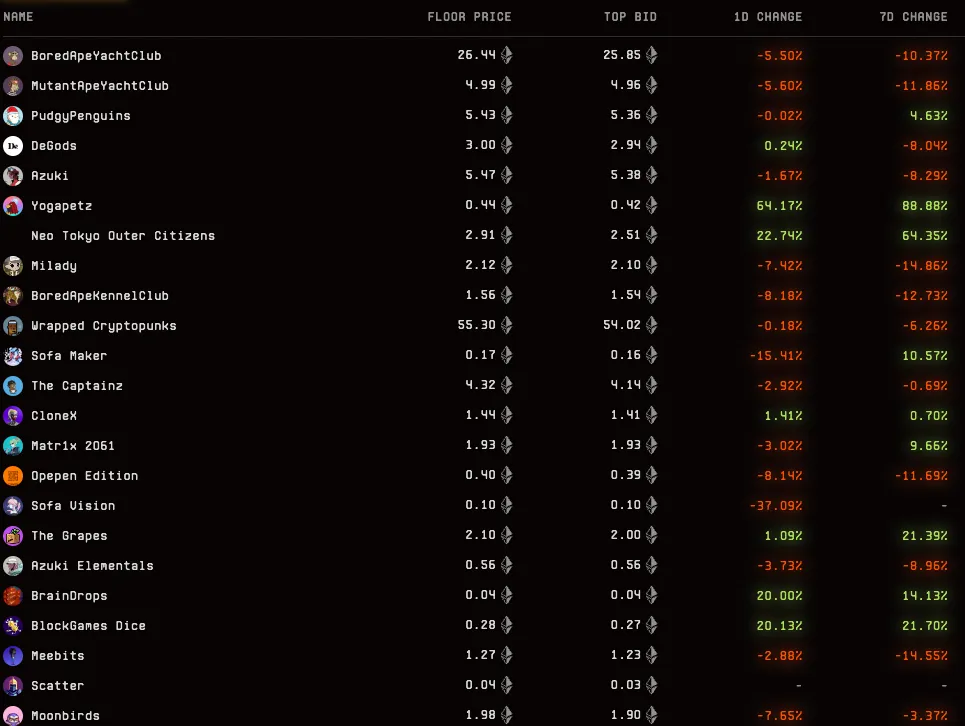Screen dimensions: 965x726
Task: Click the Sofa Maker avatar icon
Action: click(x=13, y=356)
